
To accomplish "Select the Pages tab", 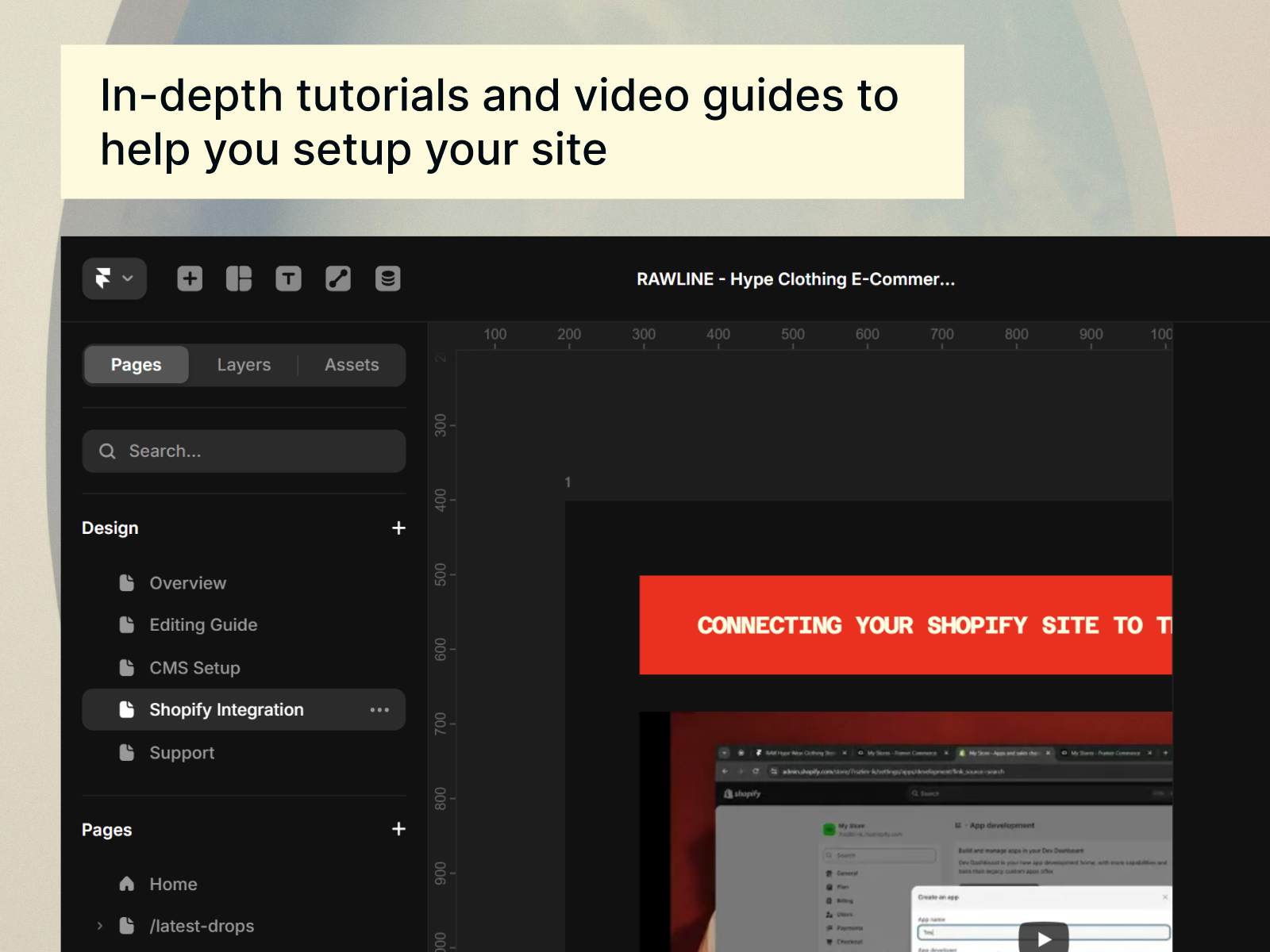I will click(x=137, y=365).
